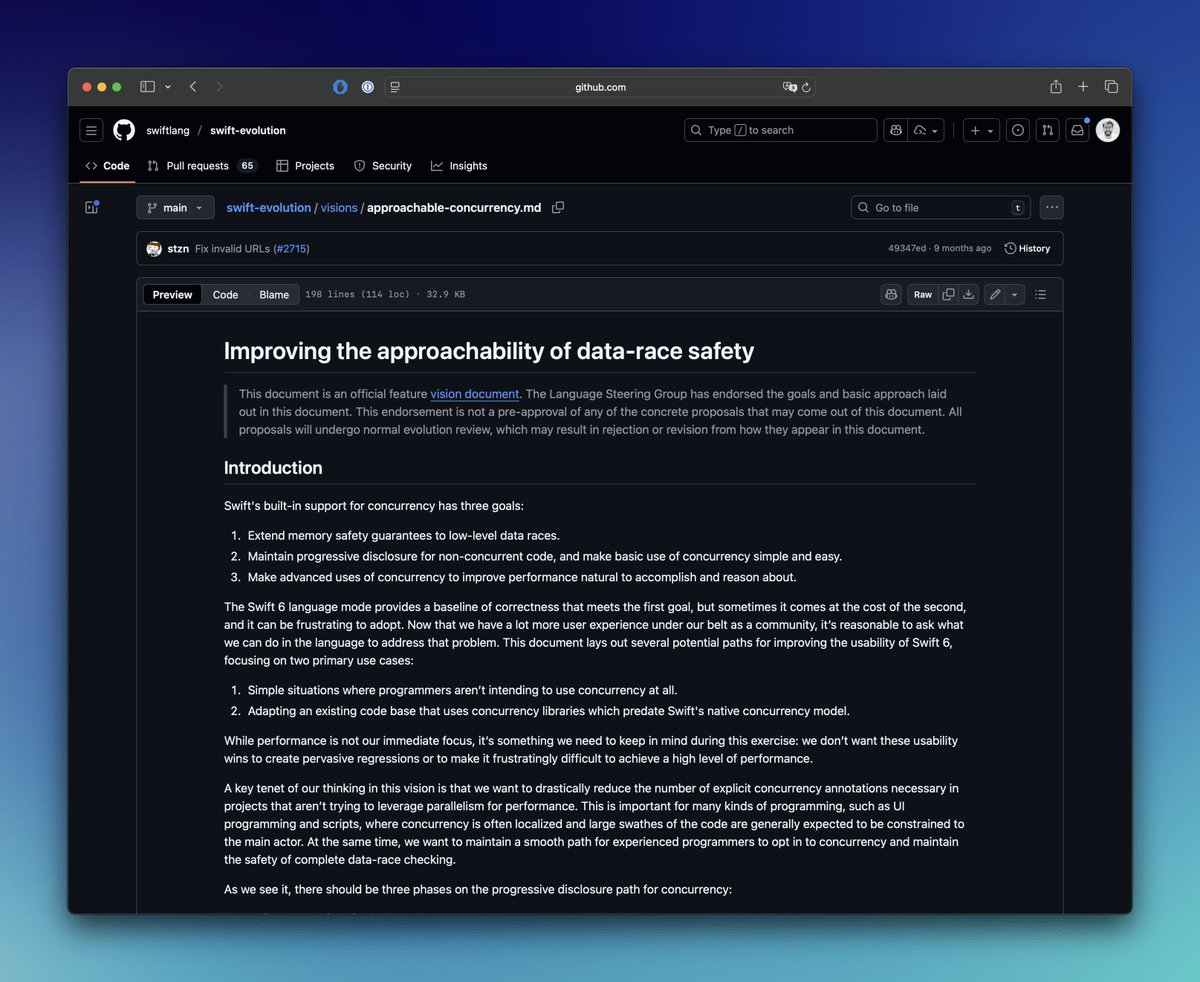Open the main branch selector
1200x982 pixels.
point(175,207)
